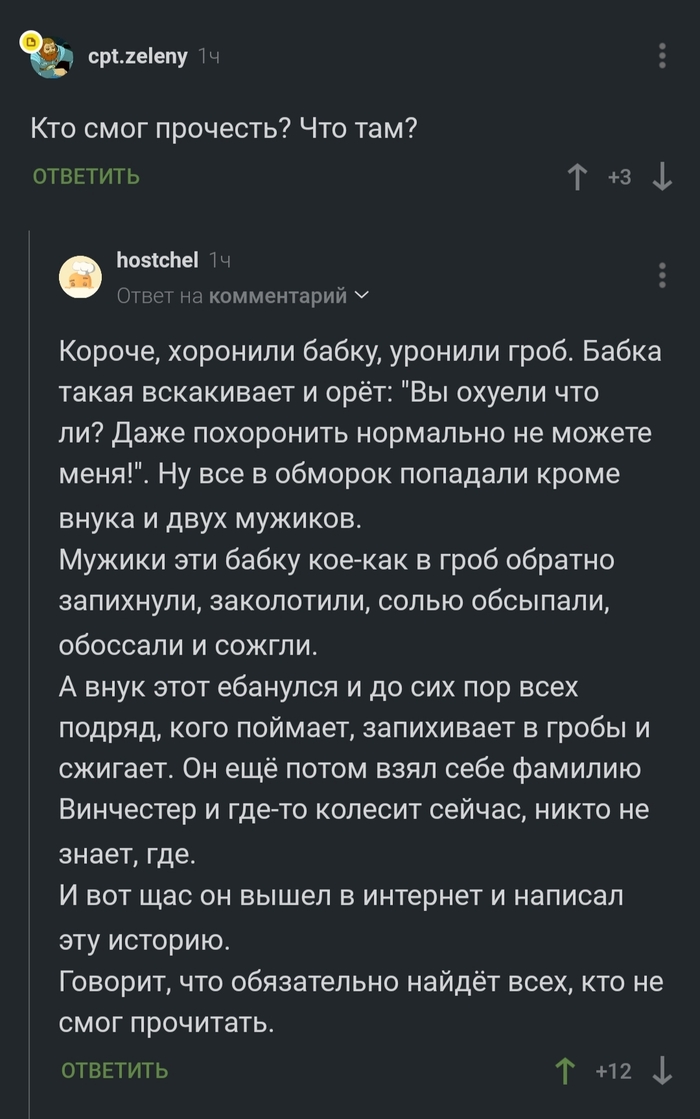Screen dimensions: 700x1119
Task: Upvote hostchel's reply with green arrow
Action: pos(566,1071)
